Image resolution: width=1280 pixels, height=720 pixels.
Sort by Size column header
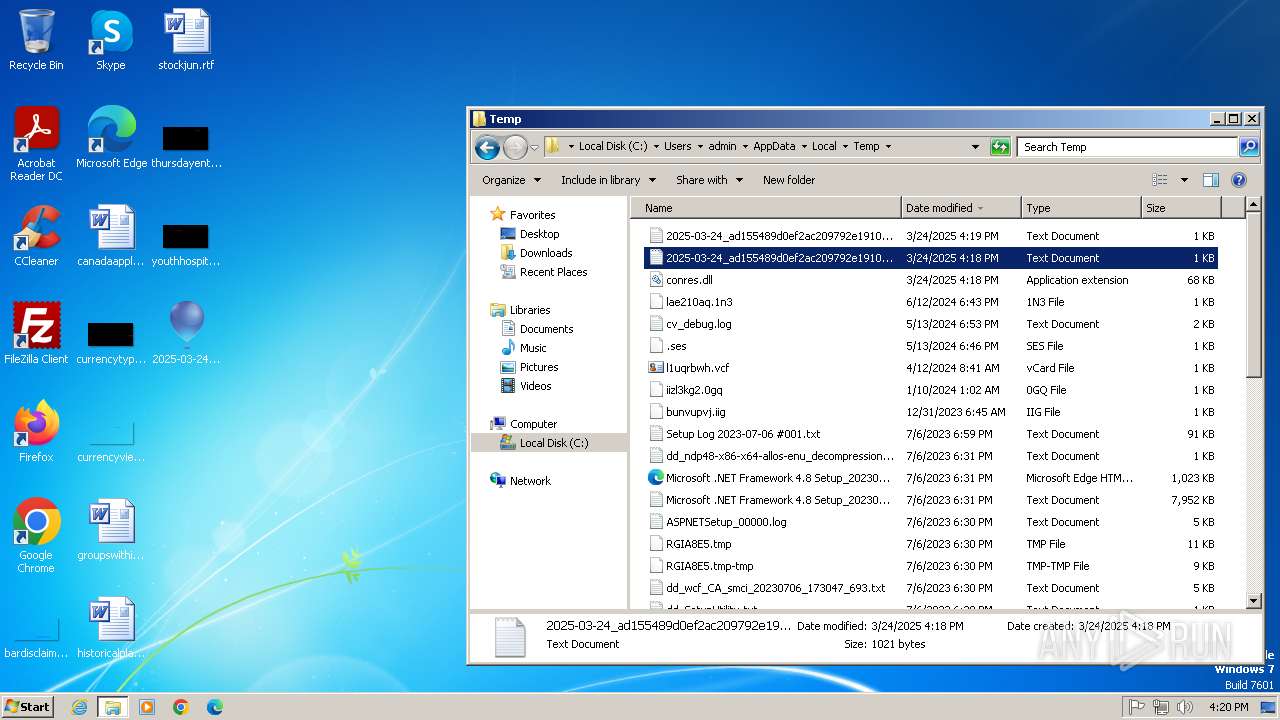click(1181, 208)
